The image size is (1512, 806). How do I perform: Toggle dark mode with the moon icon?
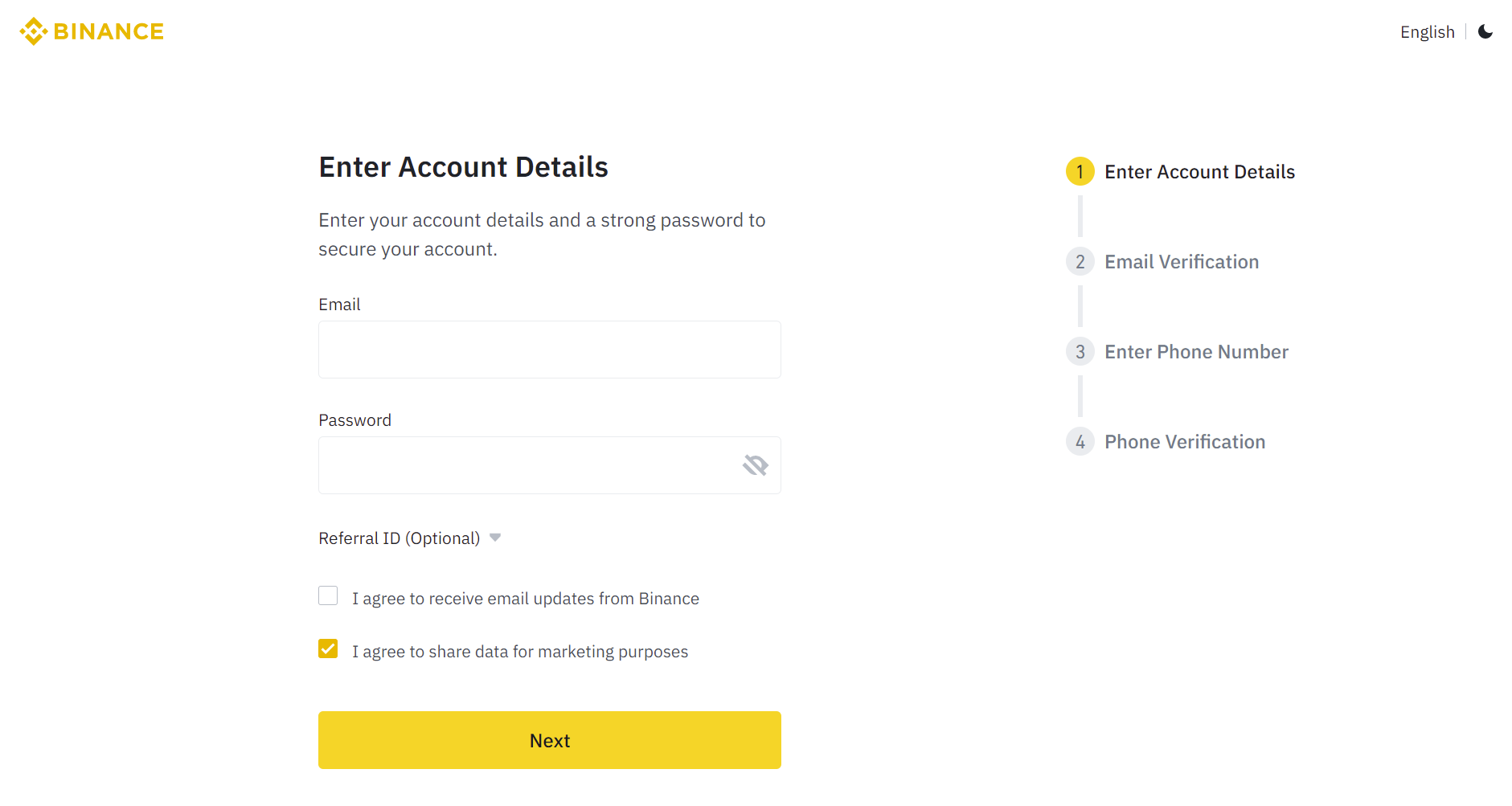[x=1485, y=32]
